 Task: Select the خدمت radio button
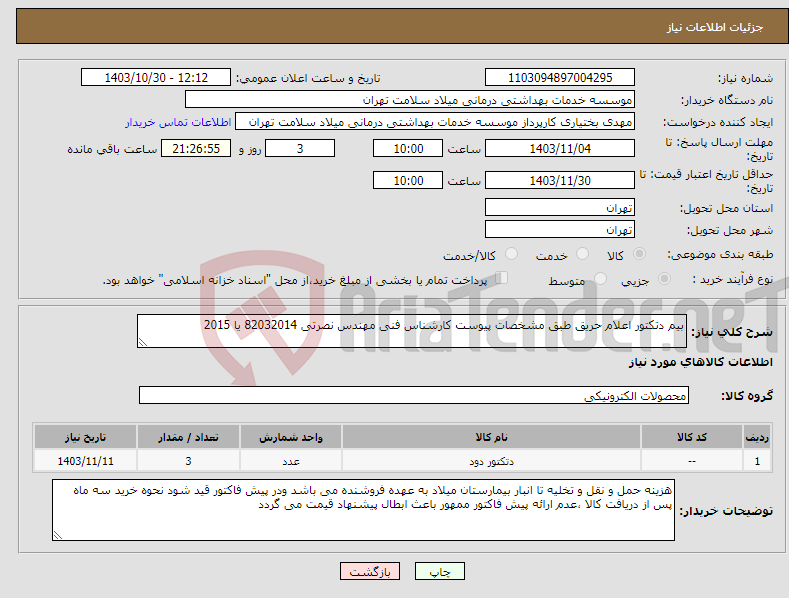click(x=582, y=254)
